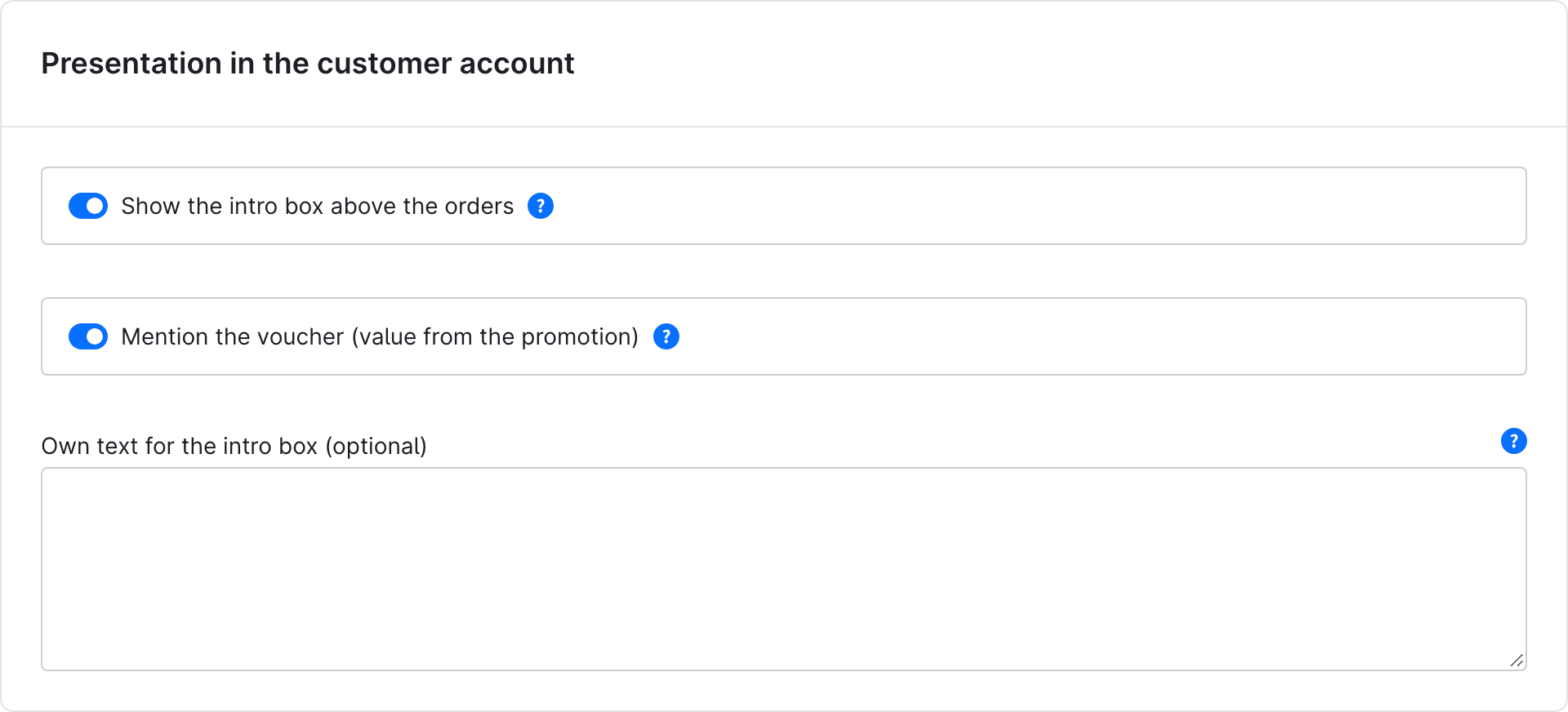Viewport: 1568px width, 712px height.
Task: Show tooltip for the intro box orders setting
Action: (x=541, y=206)
